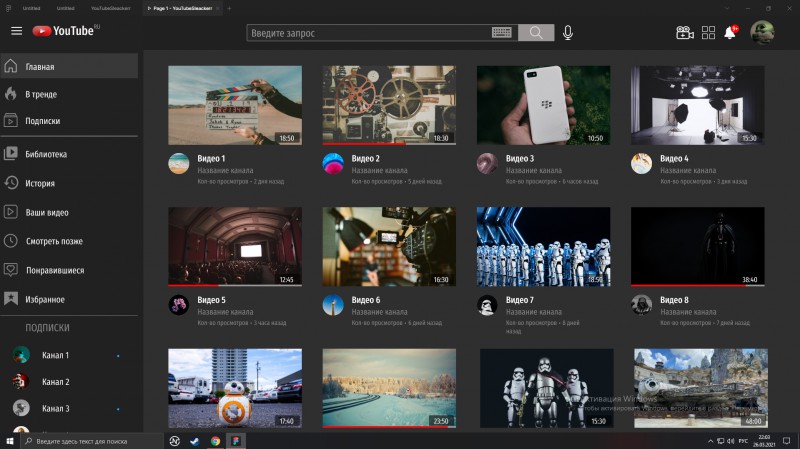Click channel avatar next to Видео 1
800x449 pixels.
(x=179, y=164)
